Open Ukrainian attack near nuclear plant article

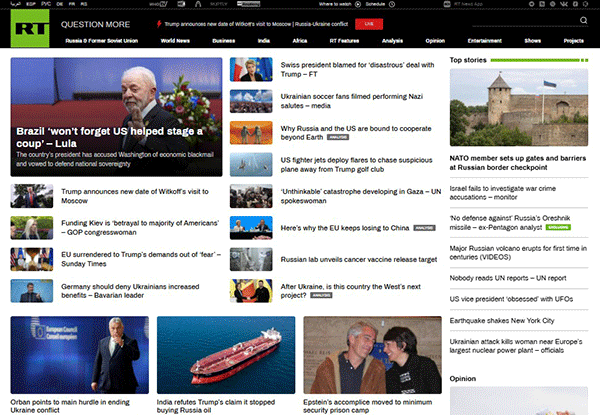(x=516, y=346)
